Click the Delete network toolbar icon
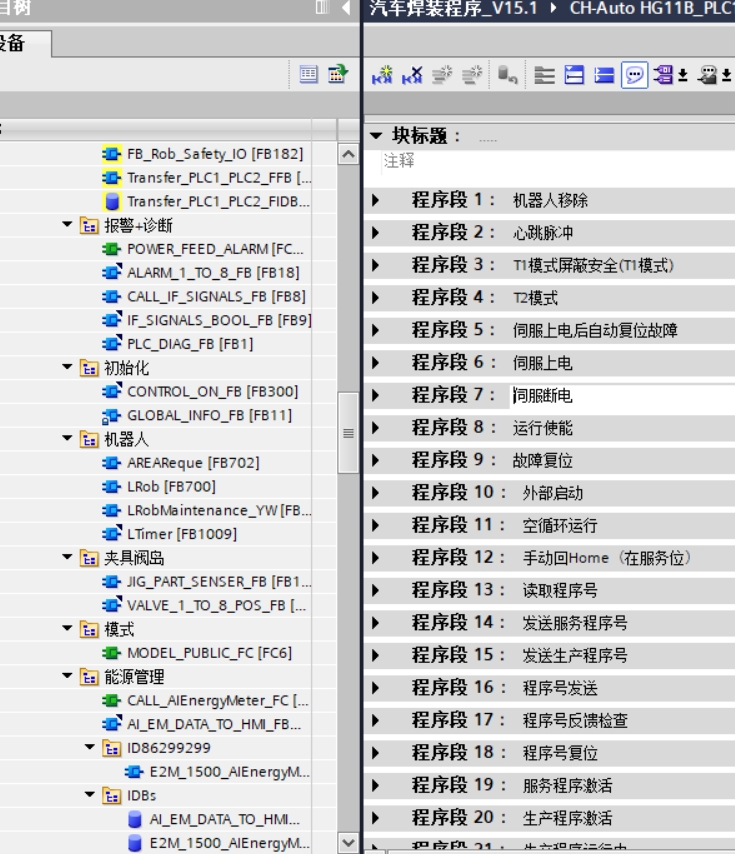735x854 pixels. [x=412, y=75]
